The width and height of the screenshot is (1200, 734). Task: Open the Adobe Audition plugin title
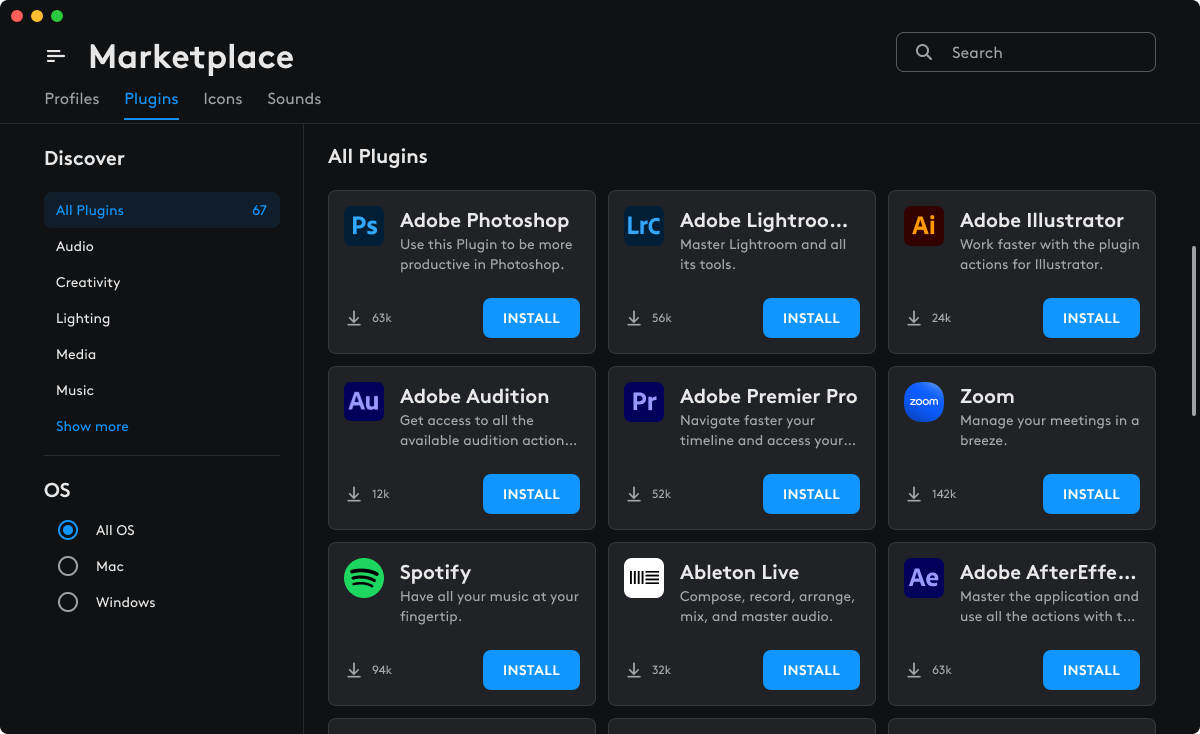click(474, 397)
